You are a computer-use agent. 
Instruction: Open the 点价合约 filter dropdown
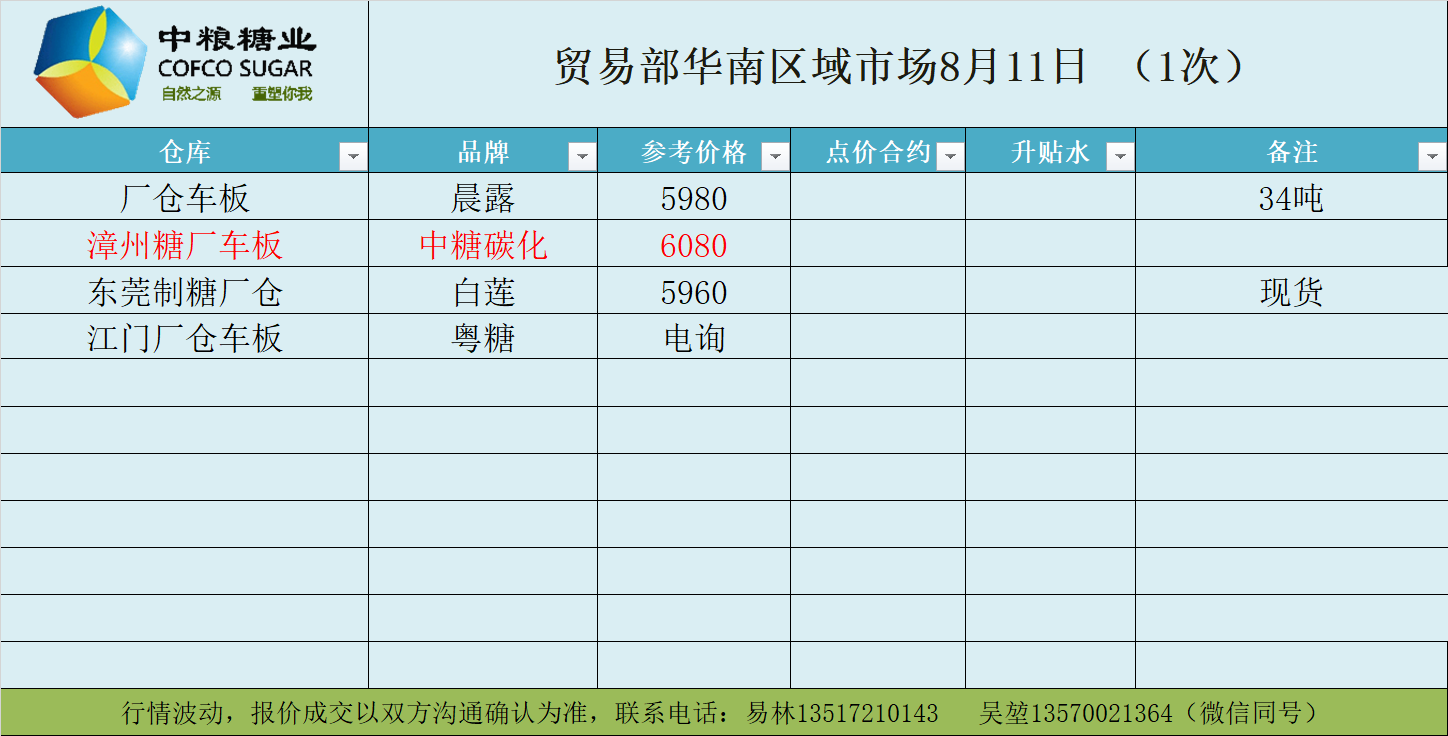950,156
